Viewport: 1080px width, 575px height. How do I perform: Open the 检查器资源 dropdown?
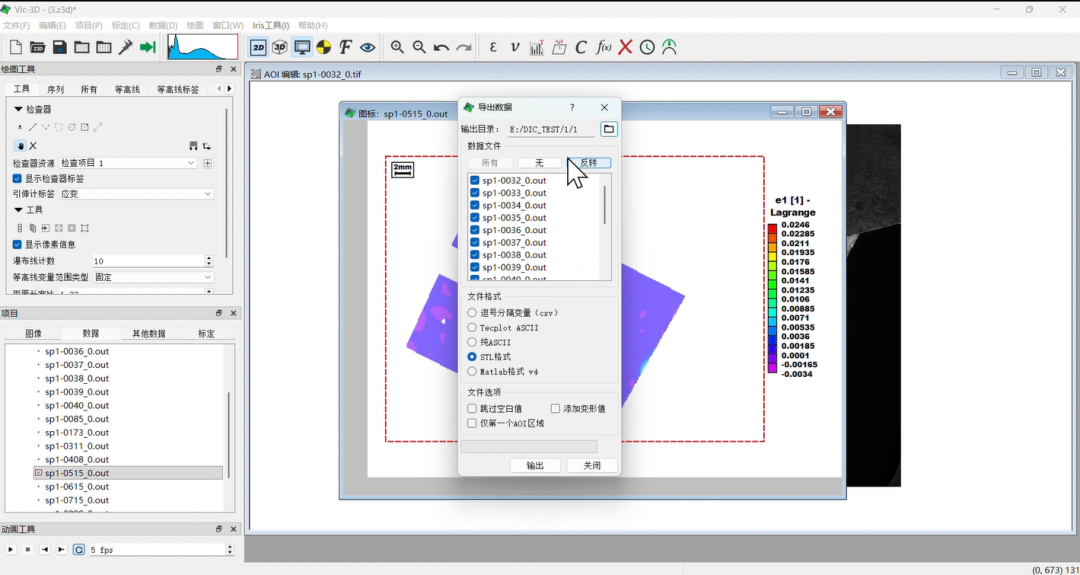click(128, 163)
